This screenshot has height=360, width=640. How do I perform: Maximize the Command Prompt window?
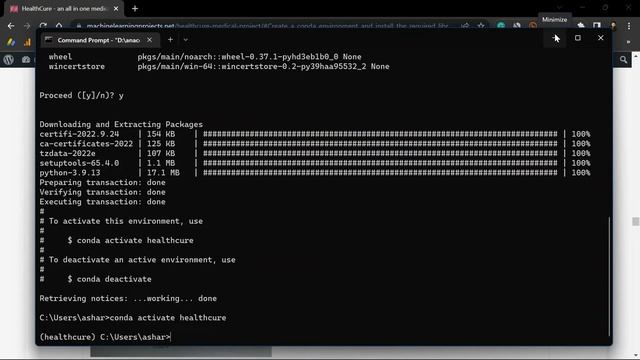[578, 38]
